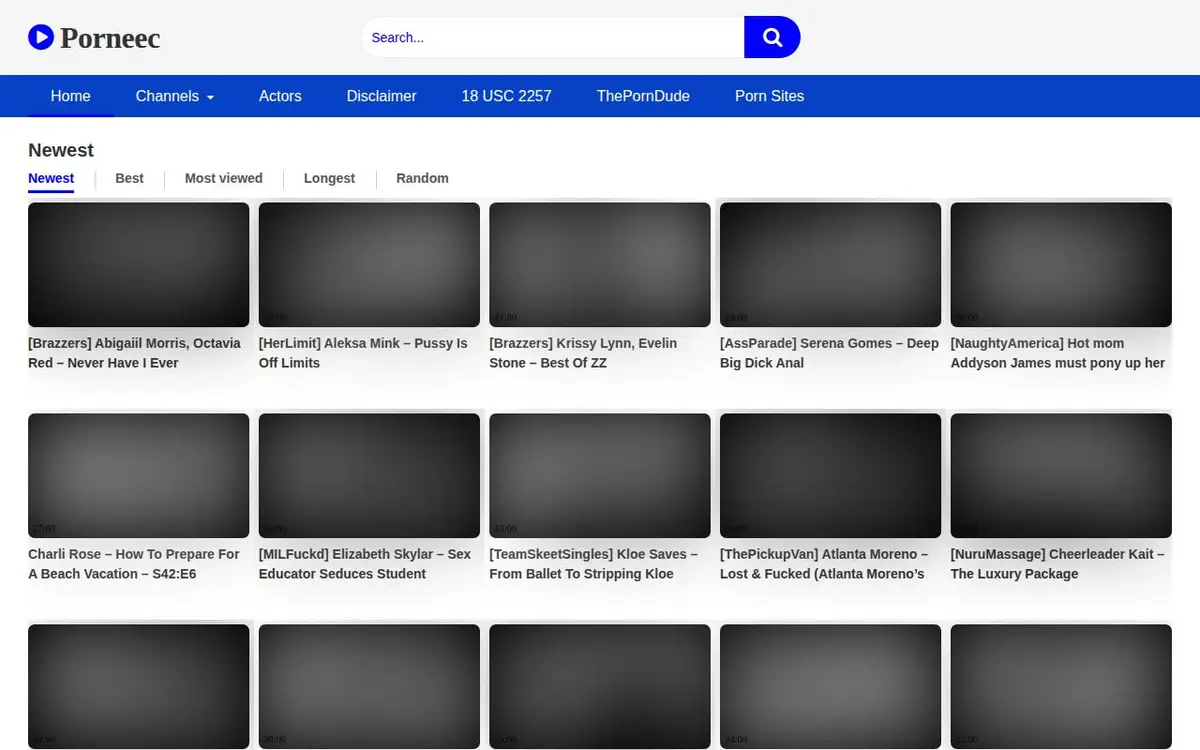Click the '[ThePickupVan] Atlanta Moreno' title link
This screenshot has height=750, width=1200.
point(824,564)
